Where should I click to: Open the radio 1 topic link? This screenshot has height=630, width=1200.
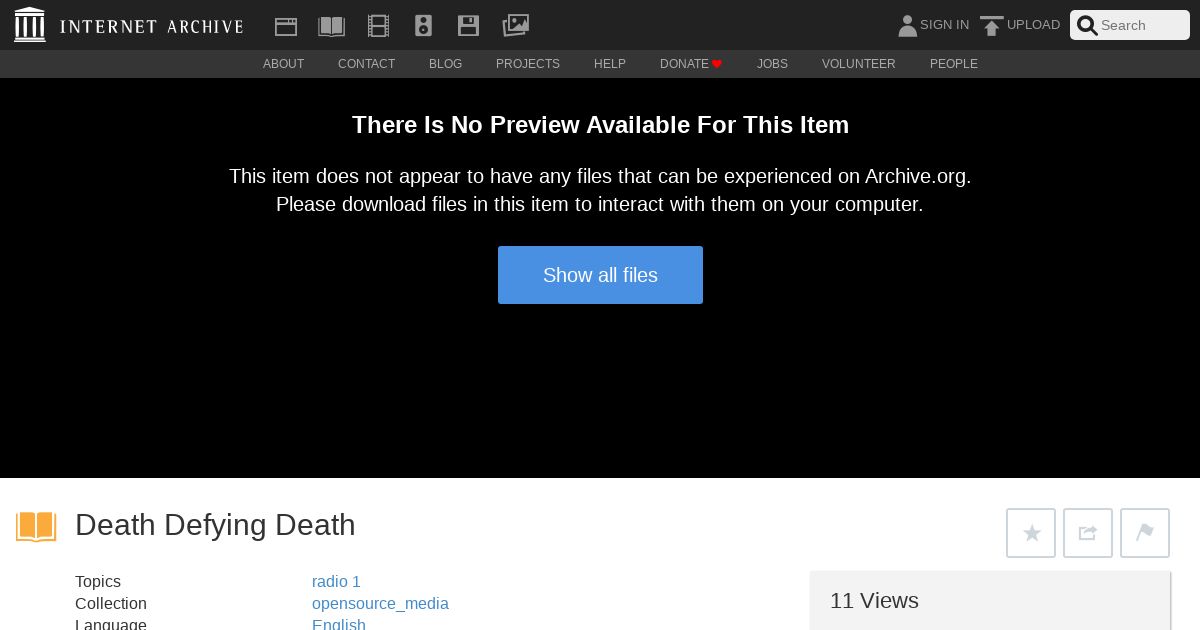pyautogui.click(x=336, y=582)
